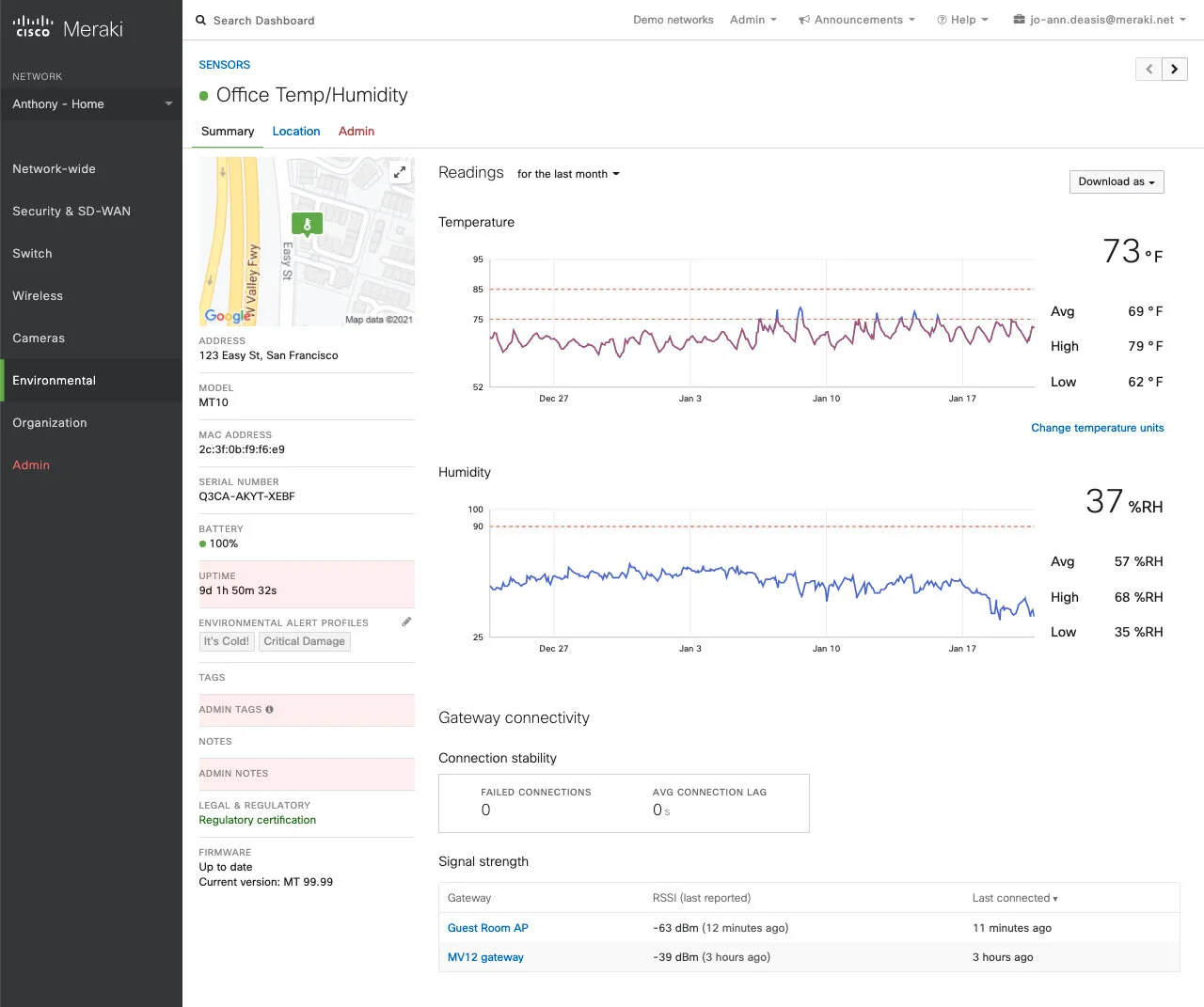Image resolution: width=1204 pixels, height=1007 pixels.
Task: Click the Search Dashboard field
Action: click(x=264, y=20)
